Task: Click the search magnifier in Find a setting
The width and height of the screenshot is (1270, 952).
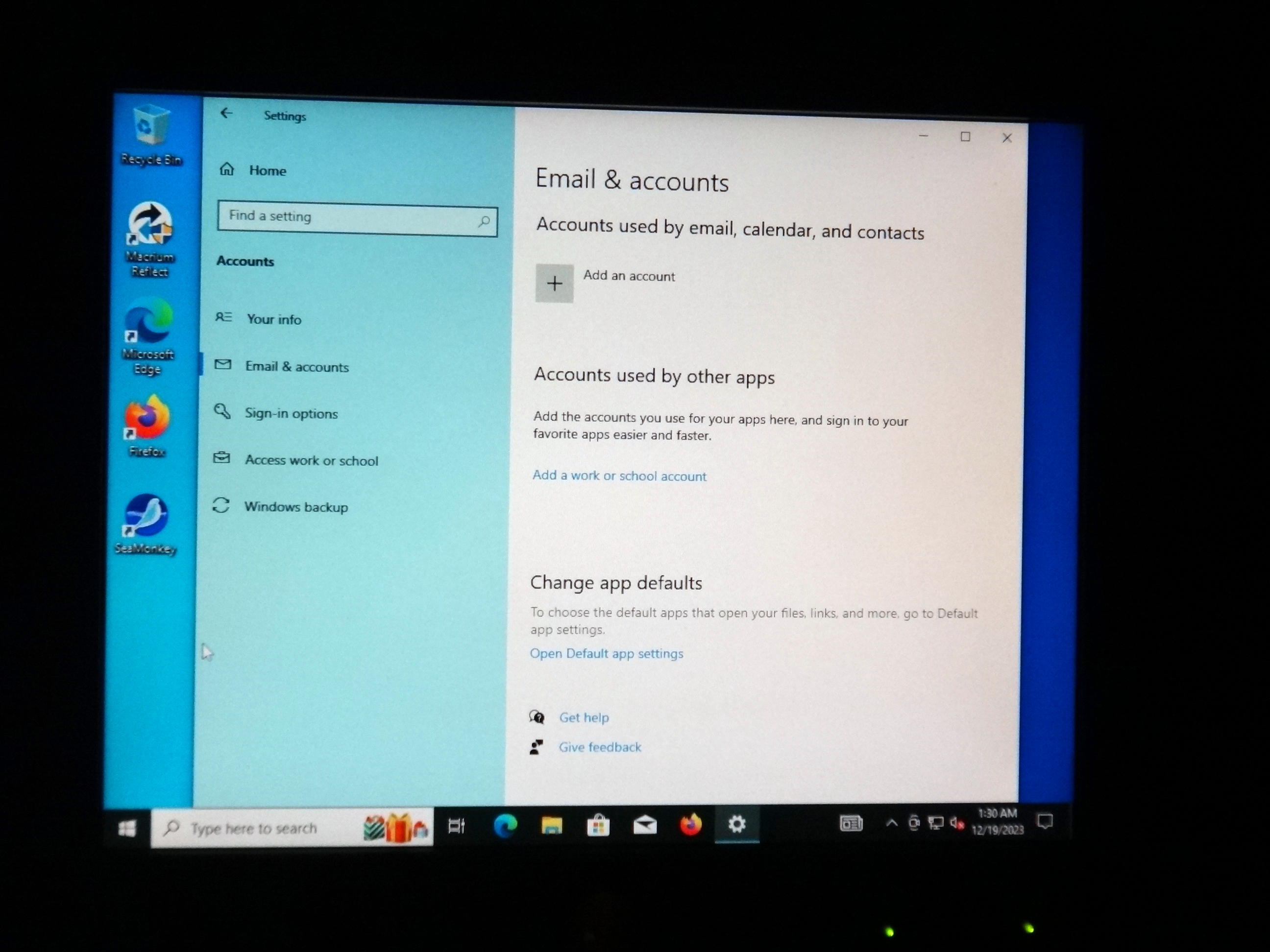Action: point(484,221)
